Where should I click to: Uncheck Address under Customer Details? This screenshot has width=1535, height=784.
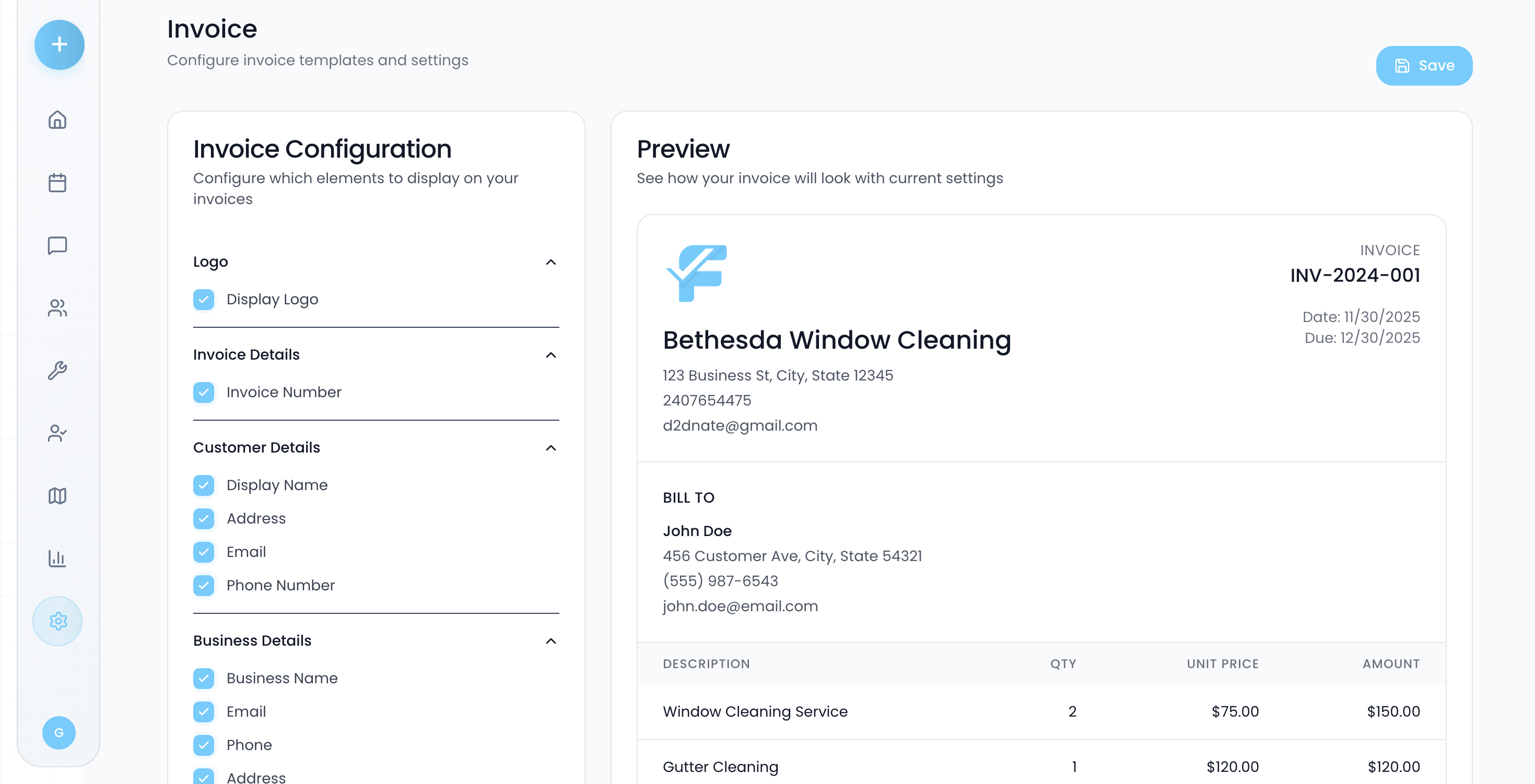point(204,518)
